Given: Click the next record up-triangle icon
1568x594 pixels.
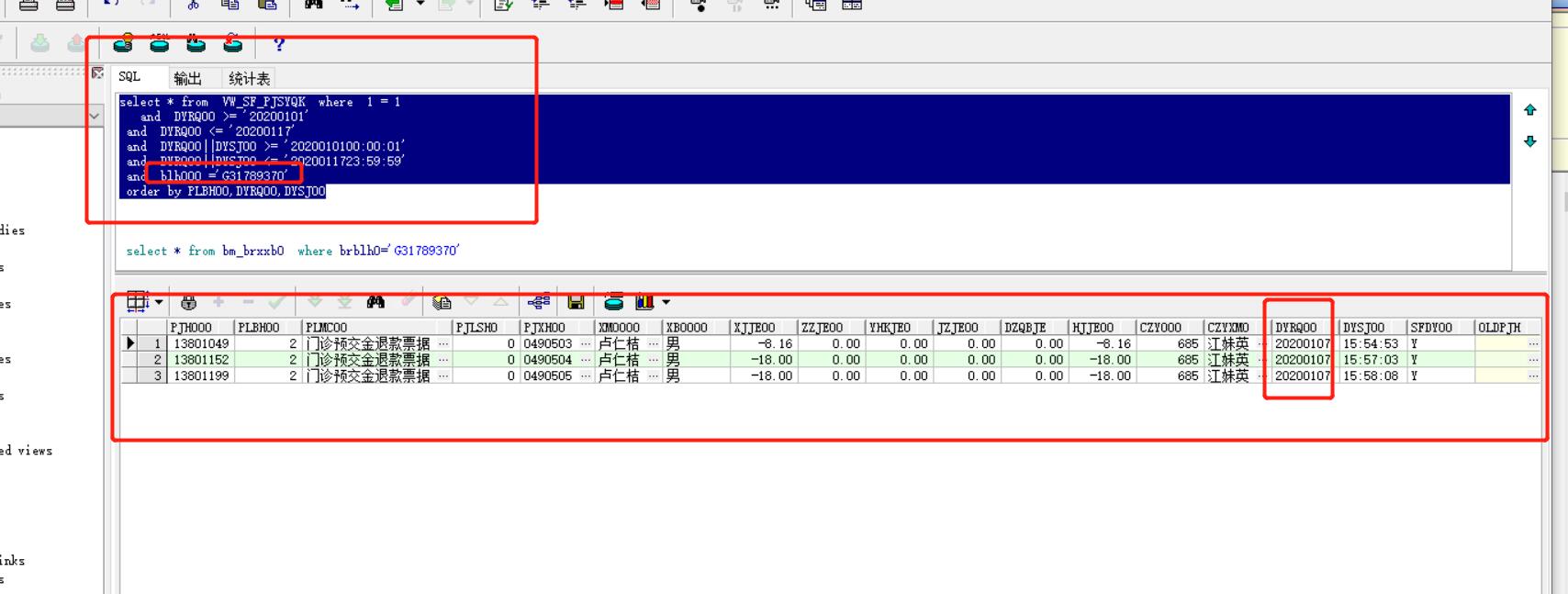Looking at the screenshot, I should pos(501,301).
